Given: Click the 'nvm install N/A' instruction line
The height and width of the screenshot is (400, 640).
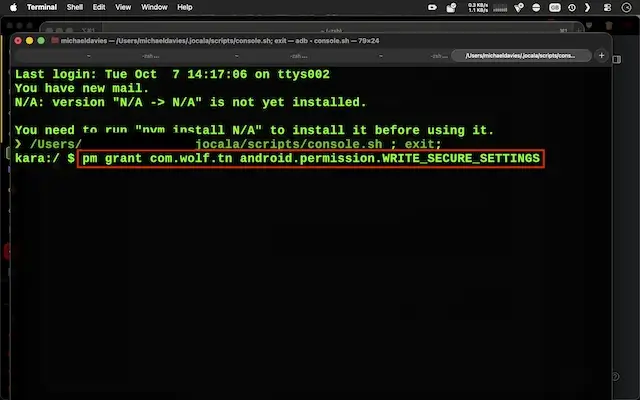Looking at the screenshot, I should tap(254, 130).
